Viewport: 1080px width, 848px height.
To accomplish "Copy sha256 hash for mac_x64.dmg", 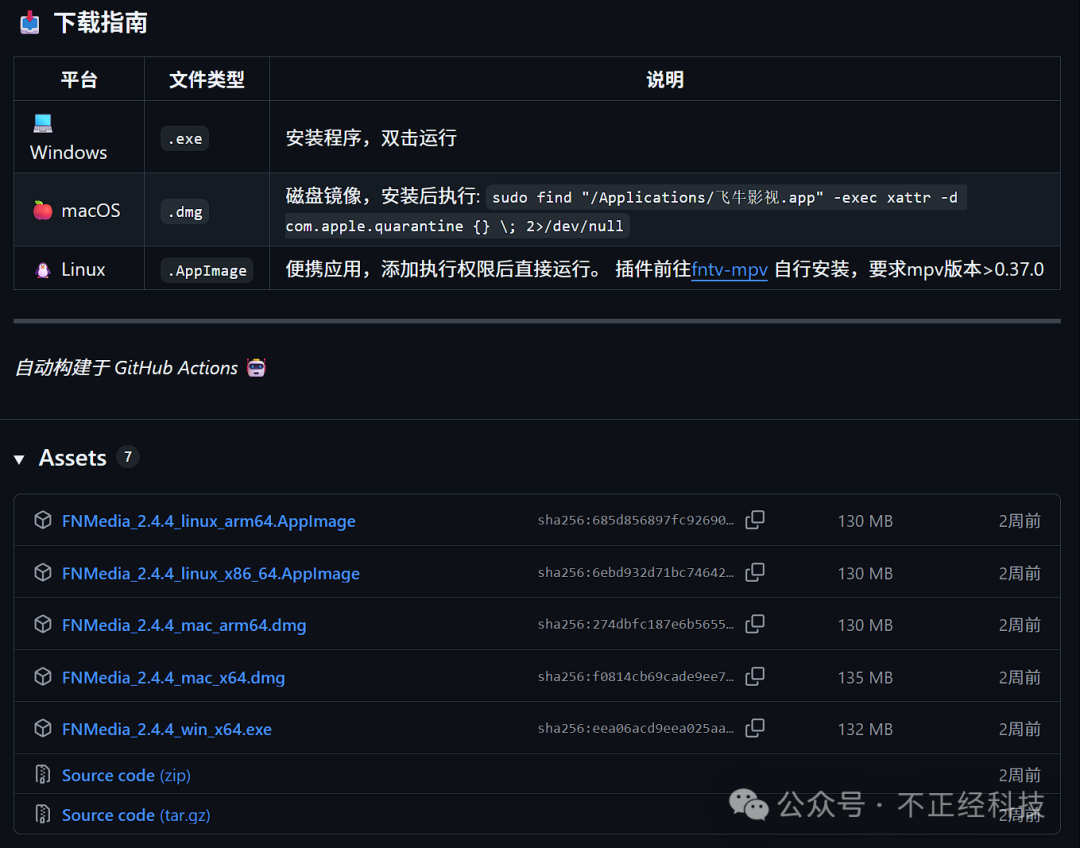I will [755, 676].
